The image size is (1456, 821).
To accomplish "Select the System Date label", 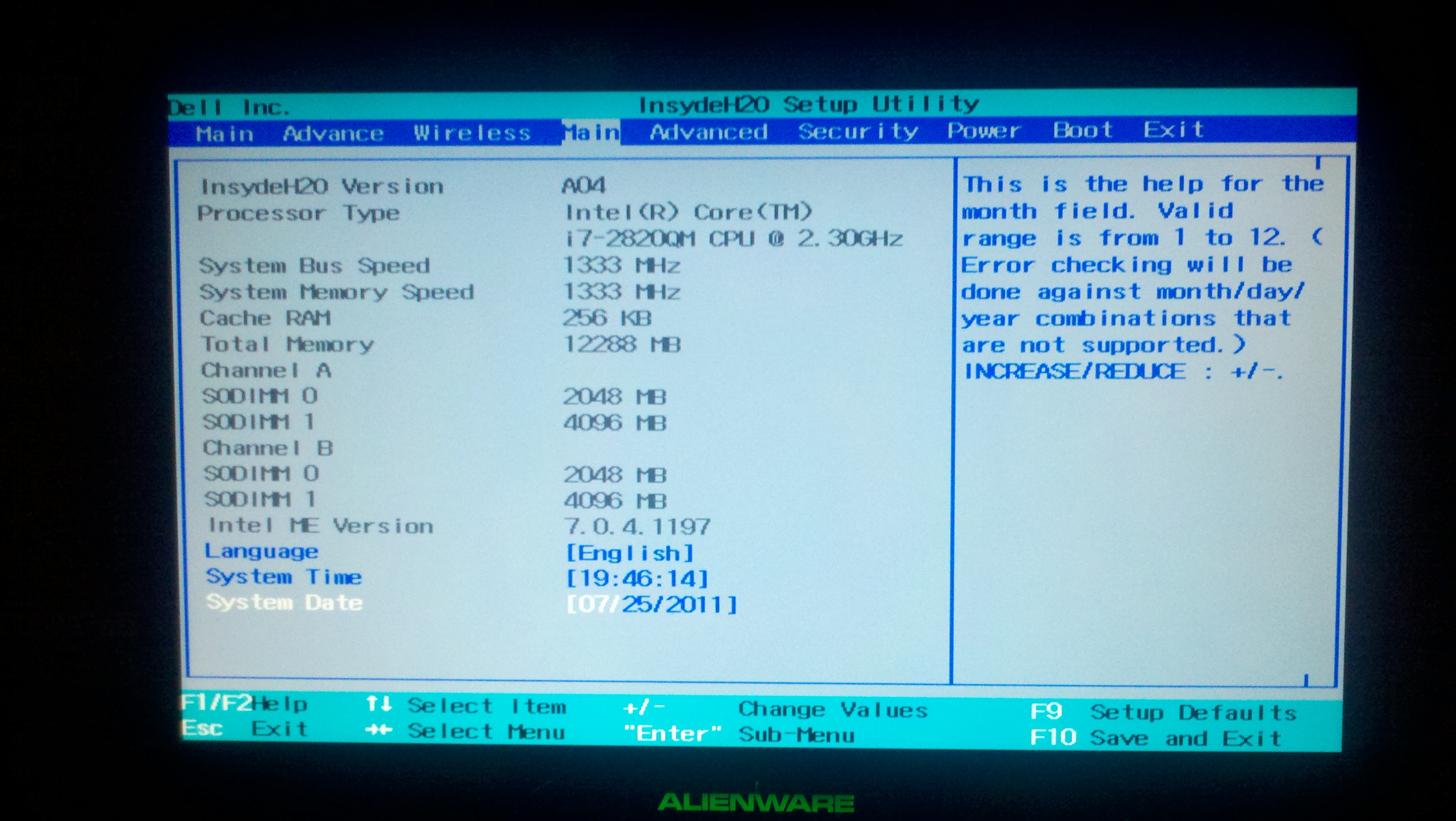I will 284,602.
